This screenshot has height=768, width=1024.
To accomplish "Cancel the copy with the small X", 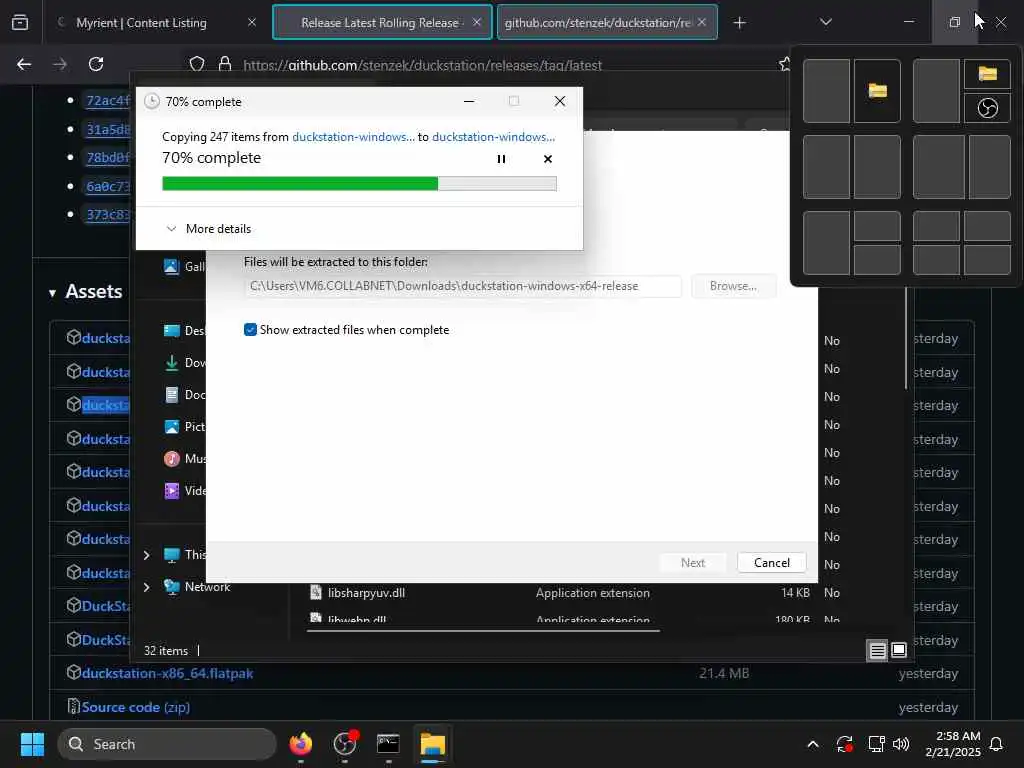I will (548, 159).
